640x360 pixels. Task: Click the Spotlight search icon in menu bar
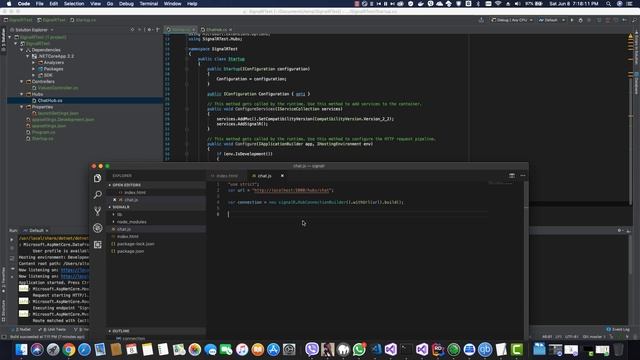(x=609, y=4)
